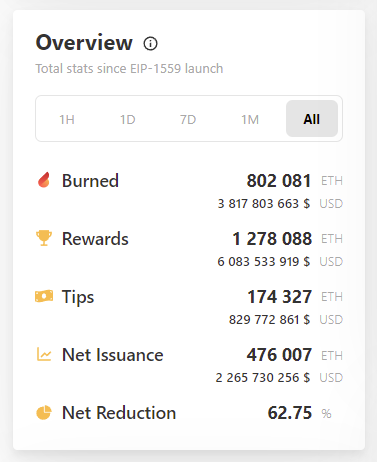Click the tips amount 174 327
Image resolution: width=377 pixels, height=462 pixels.
[280, 297]
